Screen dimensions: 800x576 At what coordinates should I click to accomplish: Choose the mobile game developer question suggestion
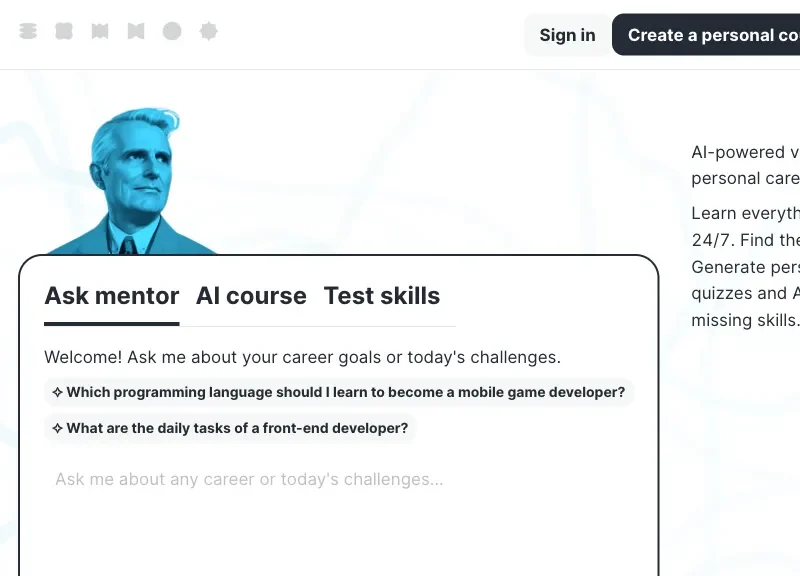click(x=345, y=393)
